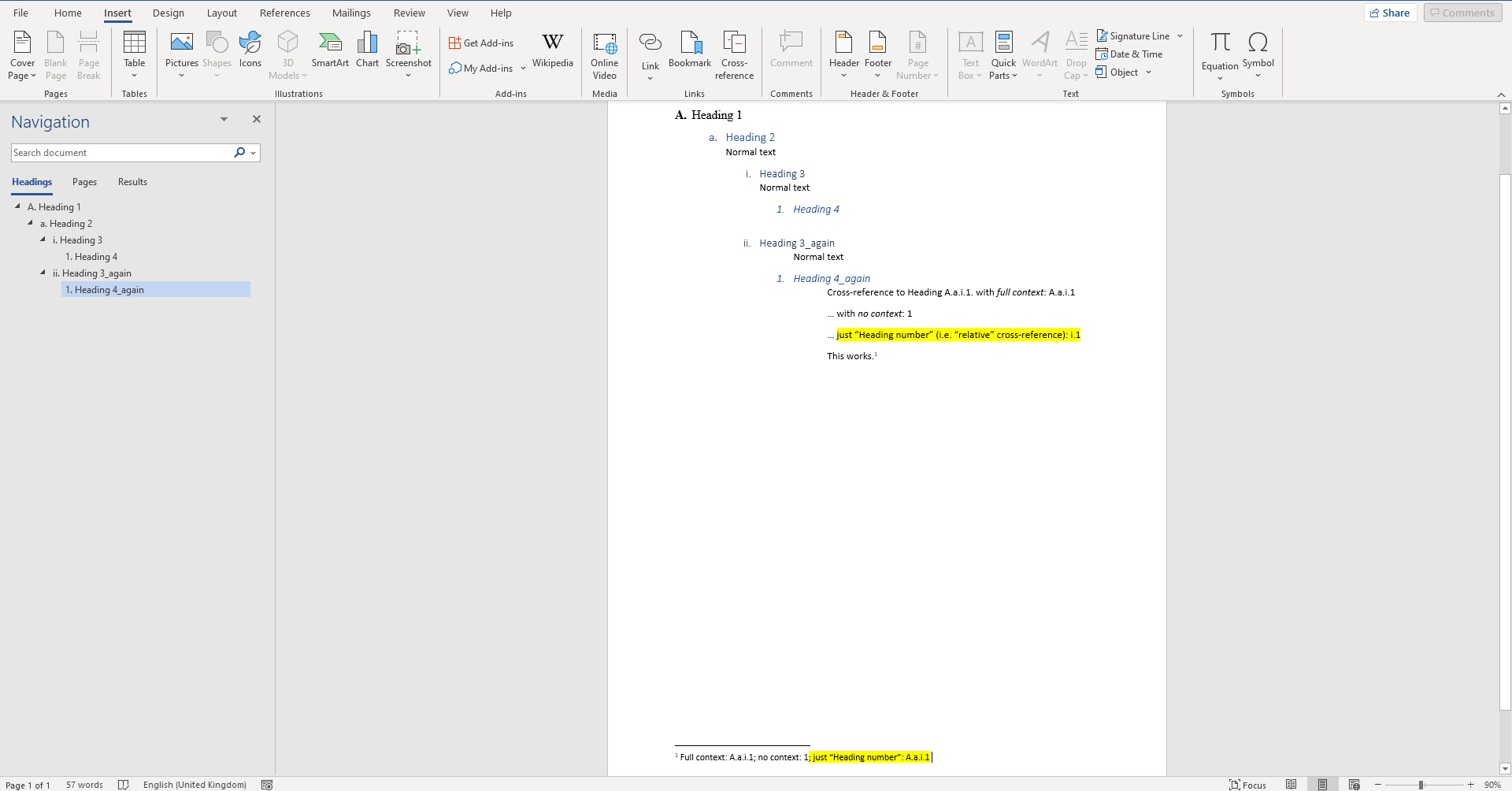Insert a Table from ribbon
Image resolution: width=1512 pixels, height=791 pixels.
click(135, 55)
